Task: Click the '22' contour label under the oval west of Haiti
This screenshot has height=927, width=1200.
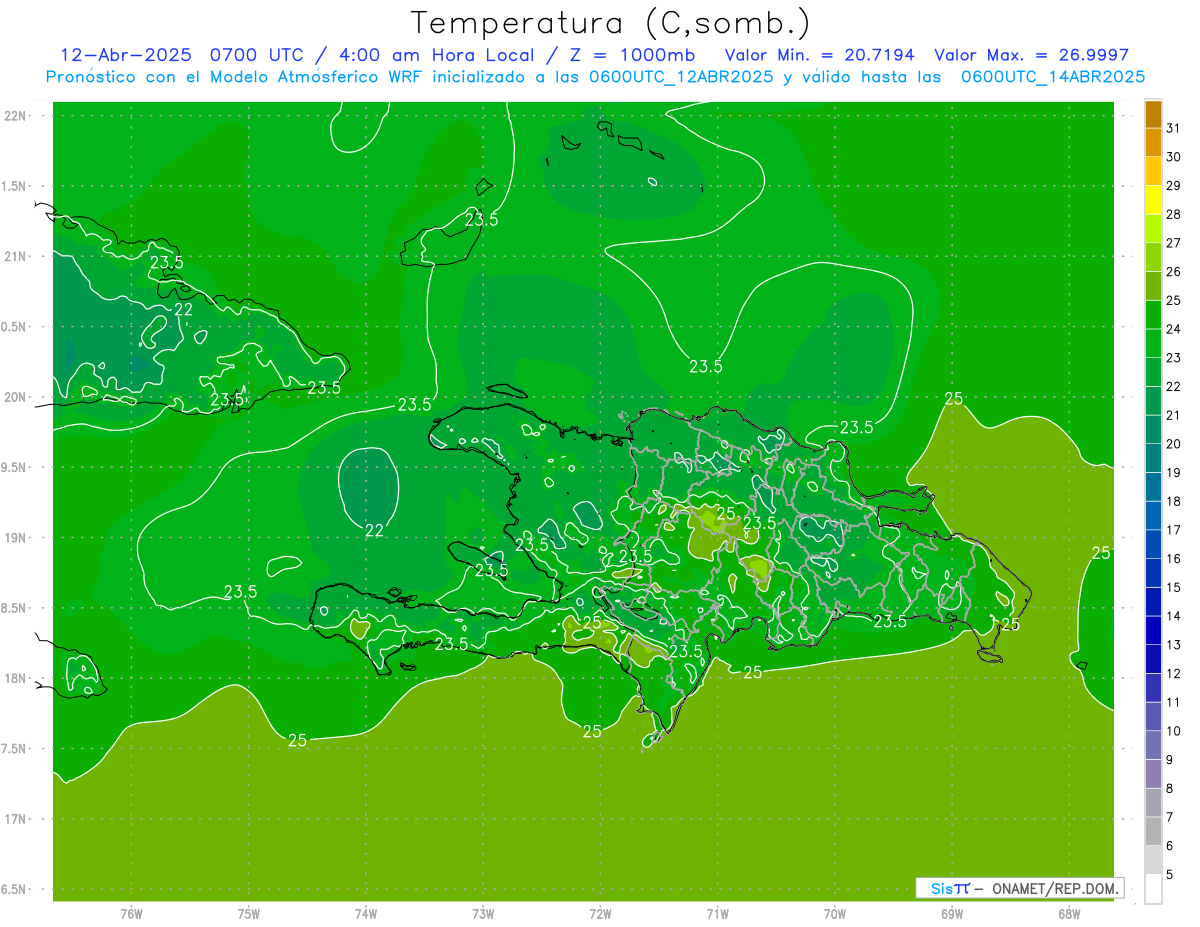Action: [x=374, y=531]
